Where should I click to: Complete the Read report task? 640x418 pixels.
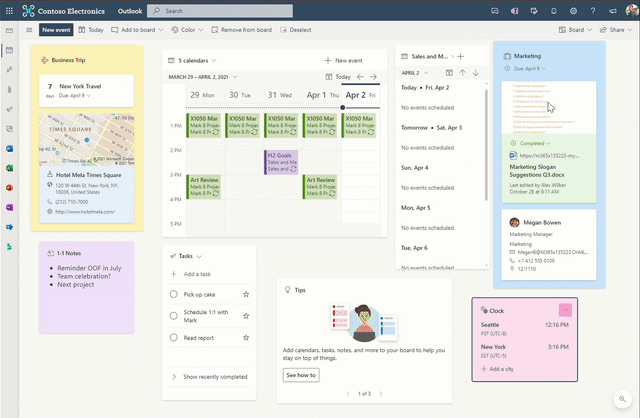click(173, 338)
